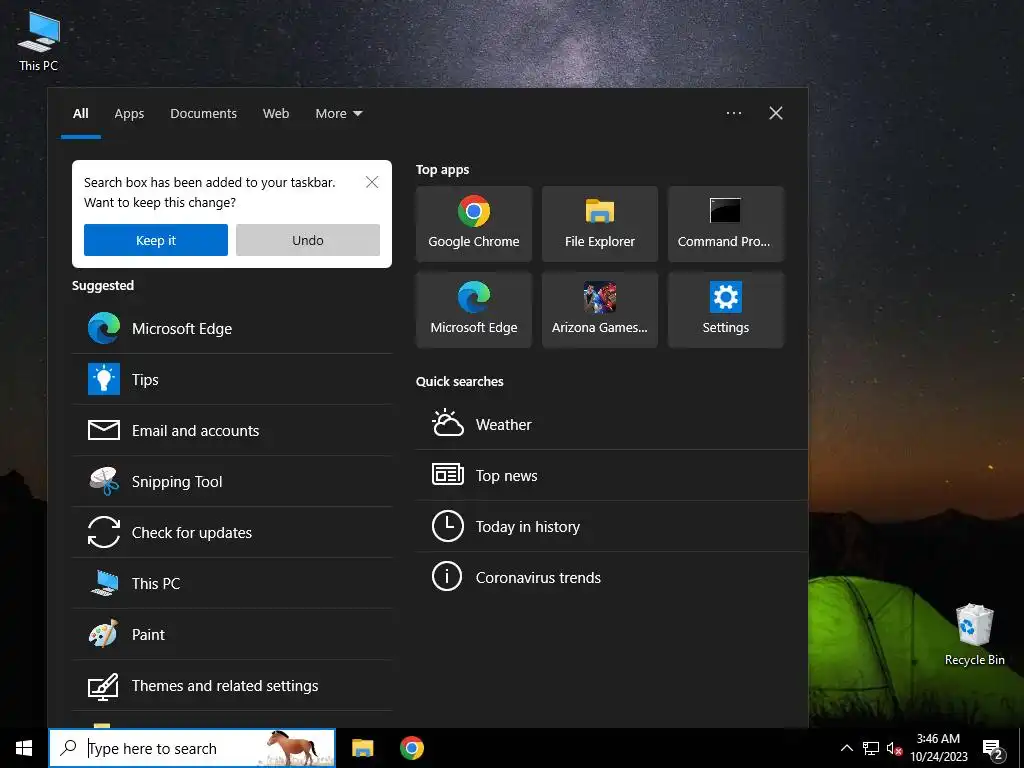Click the Undo button
The width and height of the screenshot is (1024, 768).
point(308,240)
